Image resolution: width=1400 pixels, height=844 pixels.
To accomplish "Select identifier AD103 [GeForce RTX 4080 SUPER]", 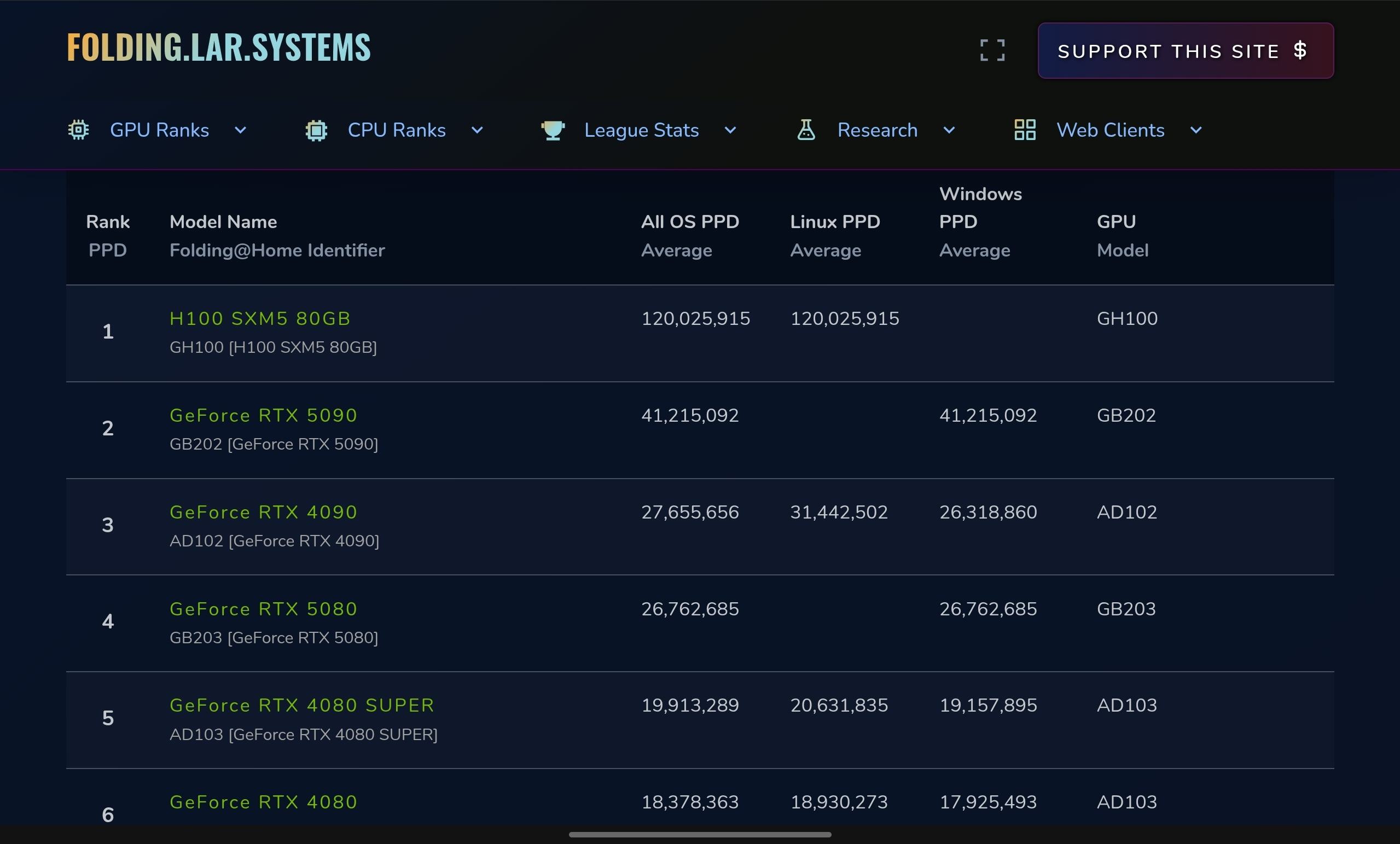I will [304, 735].
